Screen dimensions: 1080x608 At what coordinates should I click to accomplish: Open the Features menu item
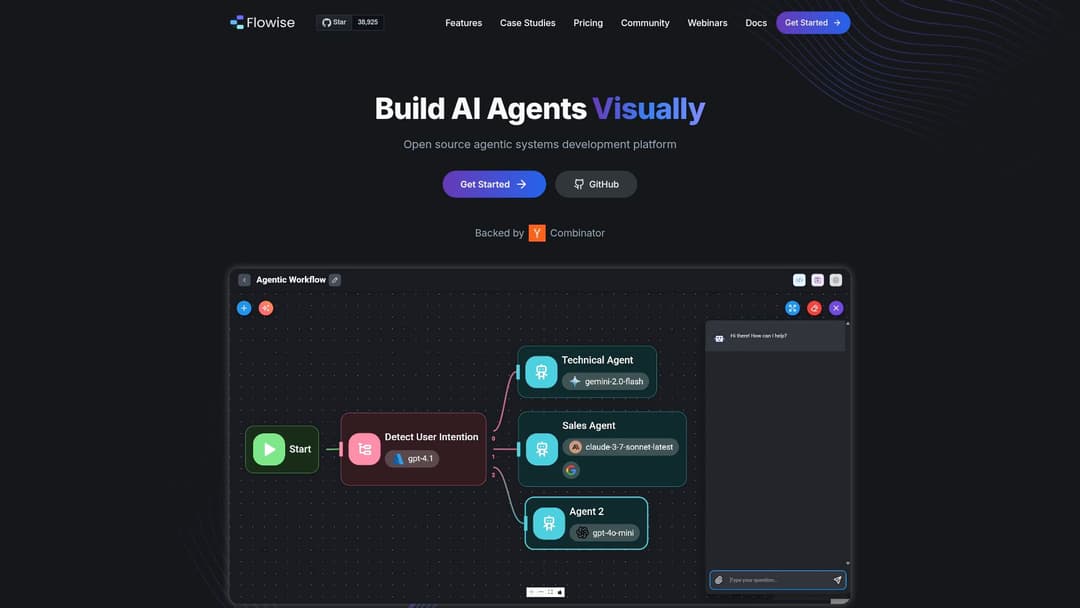click(463, 23)
